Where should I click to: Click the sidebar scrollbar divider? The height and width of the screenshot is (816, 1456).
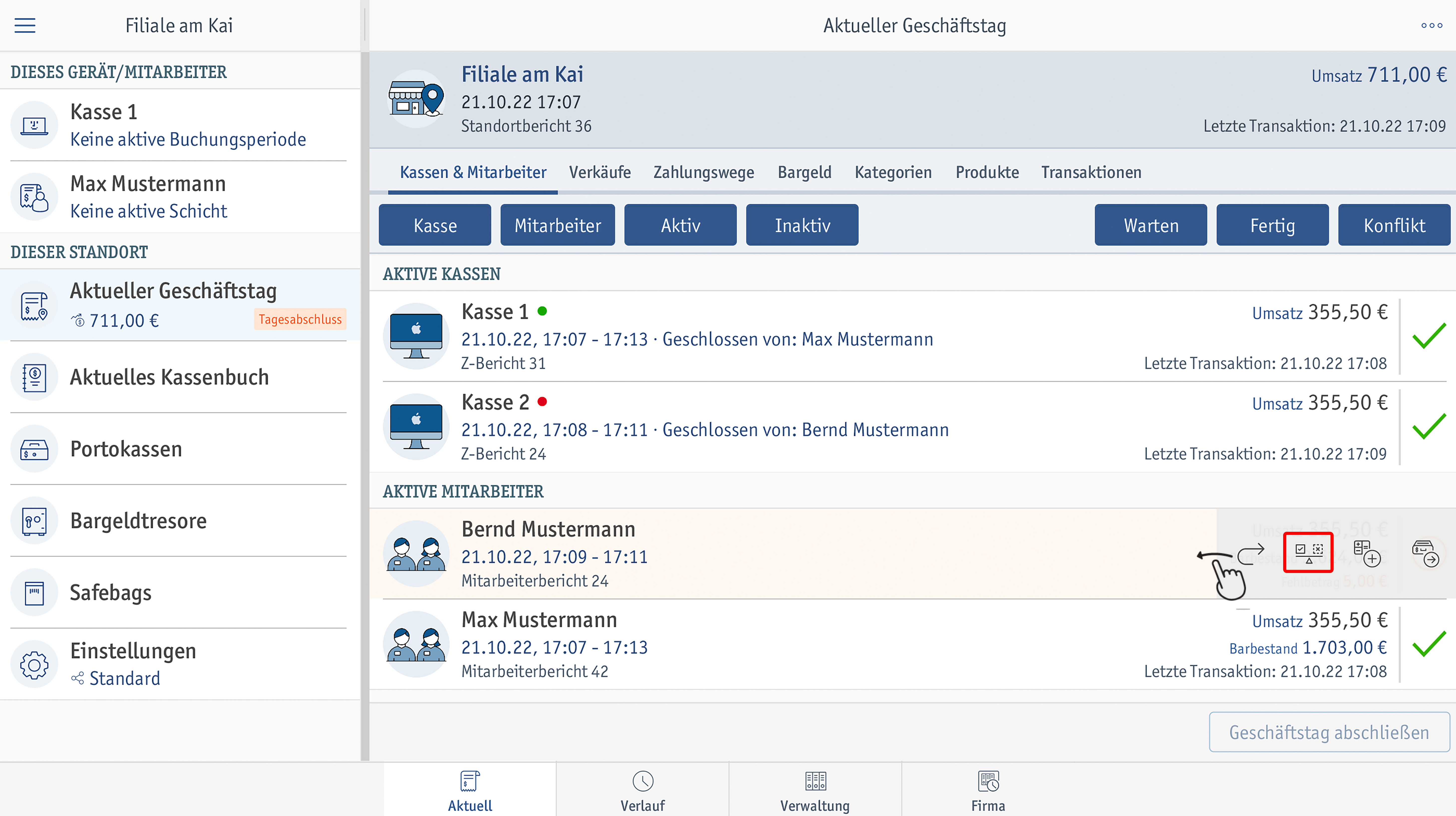click(365, 407)
